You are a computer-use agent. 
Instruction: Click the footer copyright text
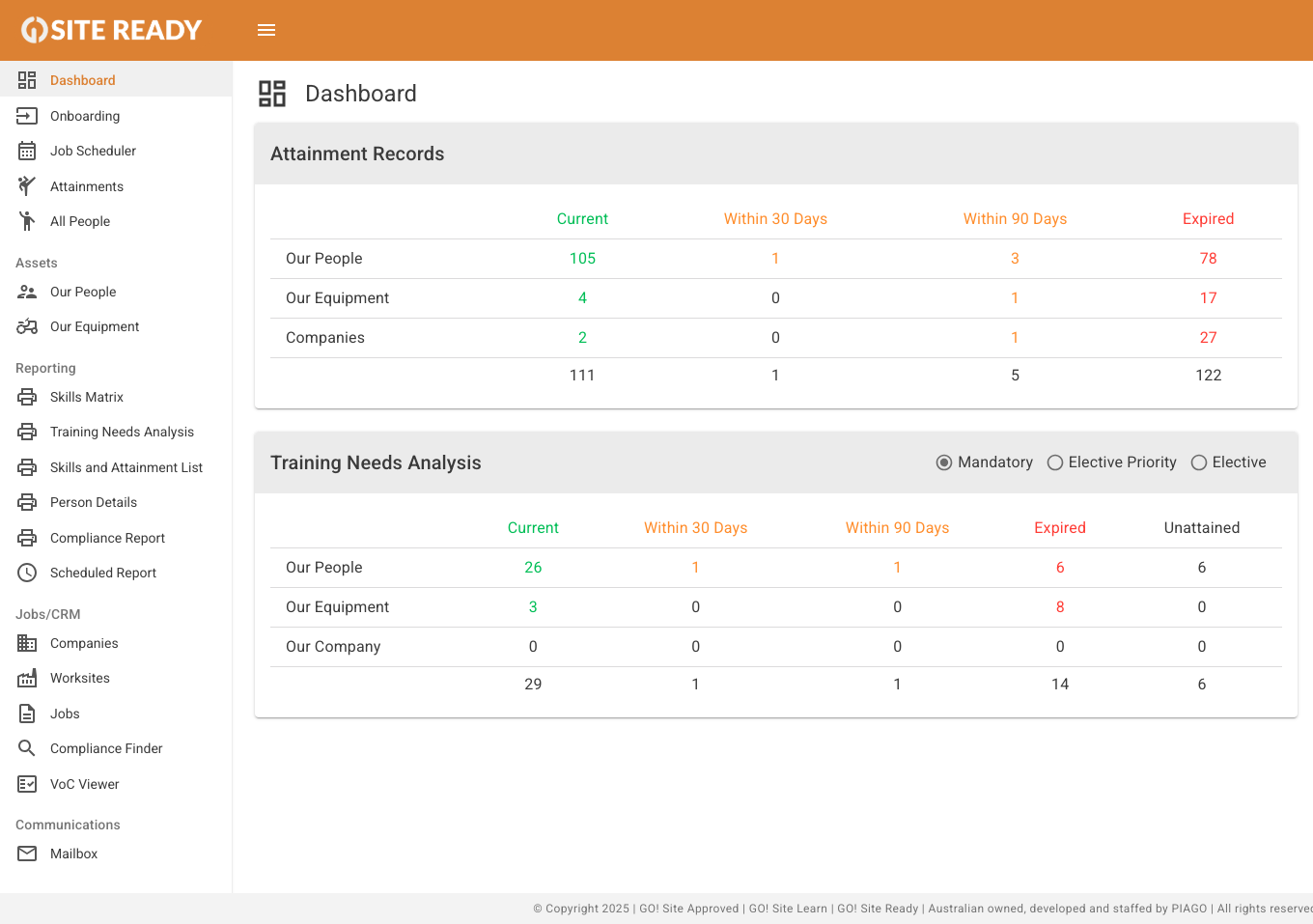click(923, 909)
